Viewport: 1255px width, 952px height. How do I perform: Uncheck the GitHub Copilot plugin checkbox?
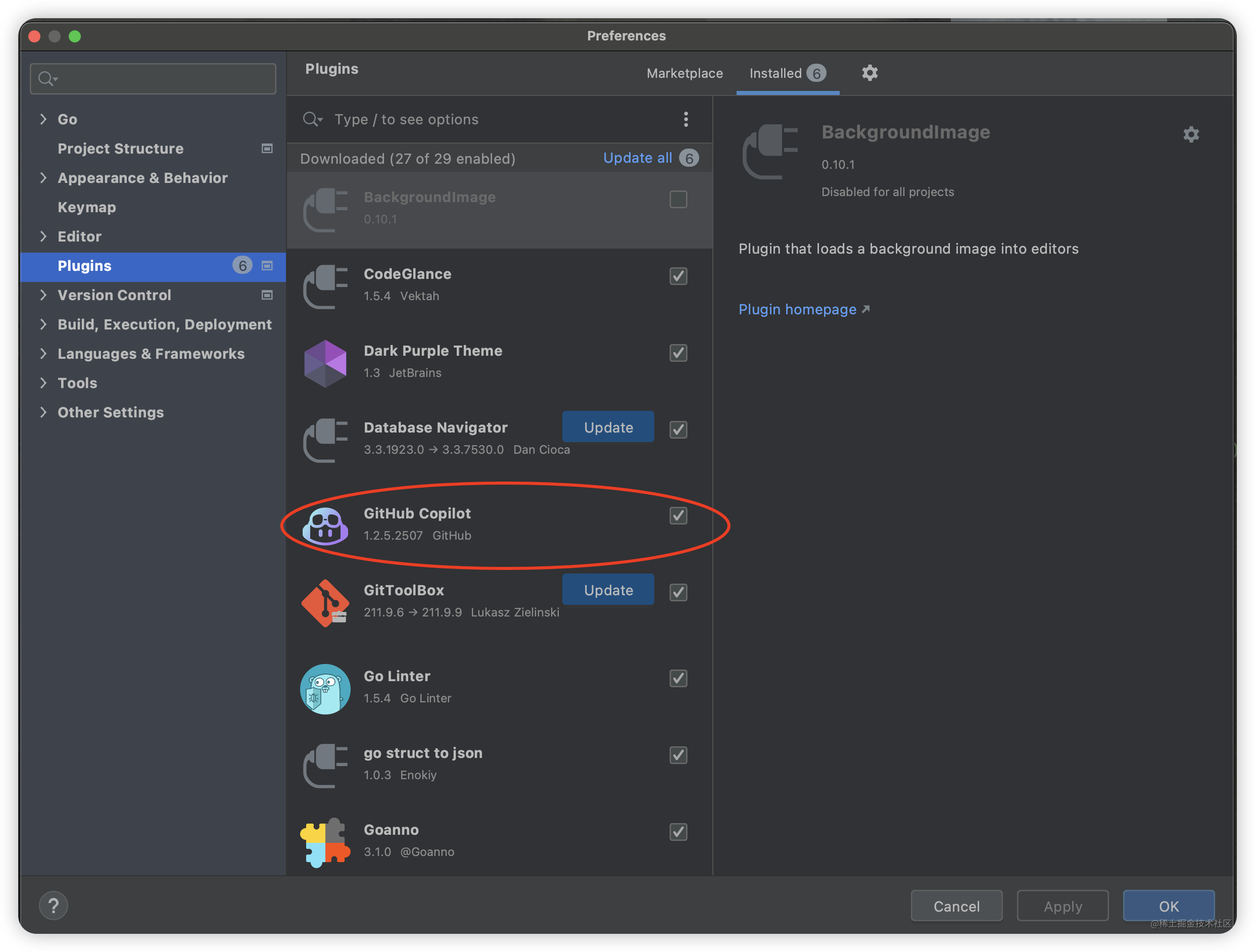678,516
